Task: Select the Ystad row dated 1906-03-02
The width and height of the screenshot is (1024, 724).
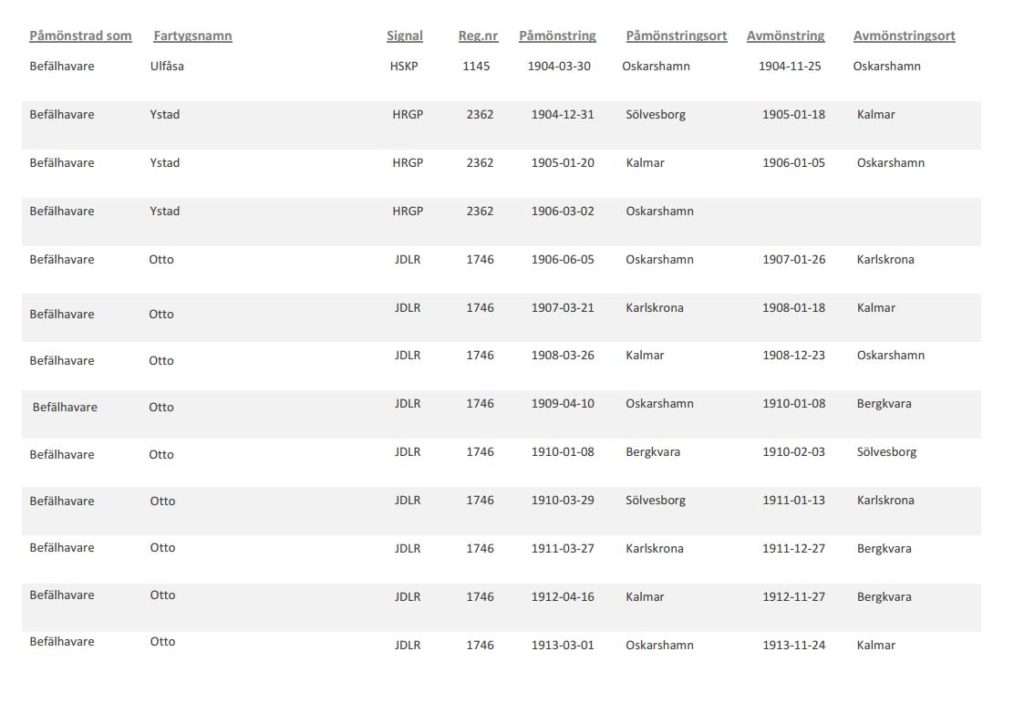Action: 502,221
